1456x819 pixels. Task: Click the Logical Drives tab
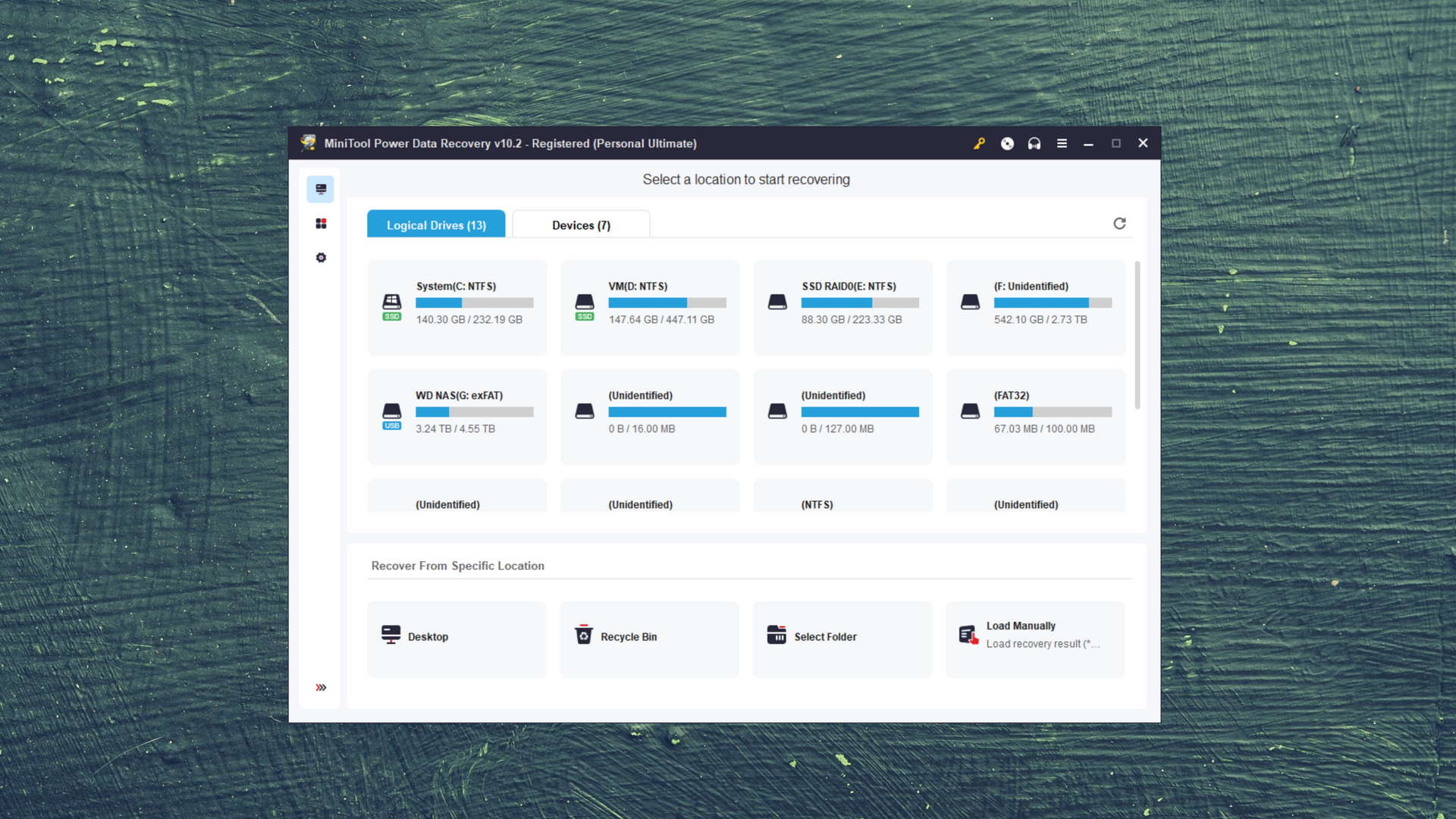(437, 225)
